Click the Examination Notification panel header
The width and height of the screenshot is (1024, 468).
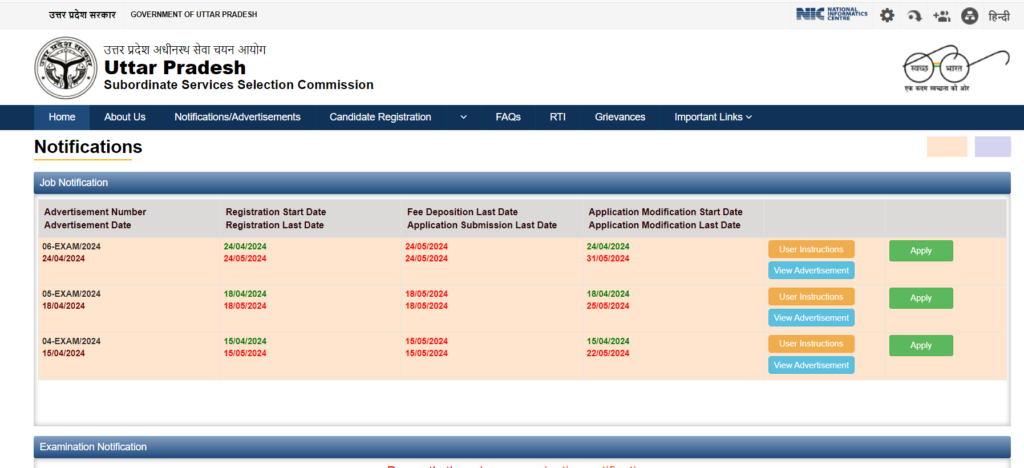click(522, 447)
